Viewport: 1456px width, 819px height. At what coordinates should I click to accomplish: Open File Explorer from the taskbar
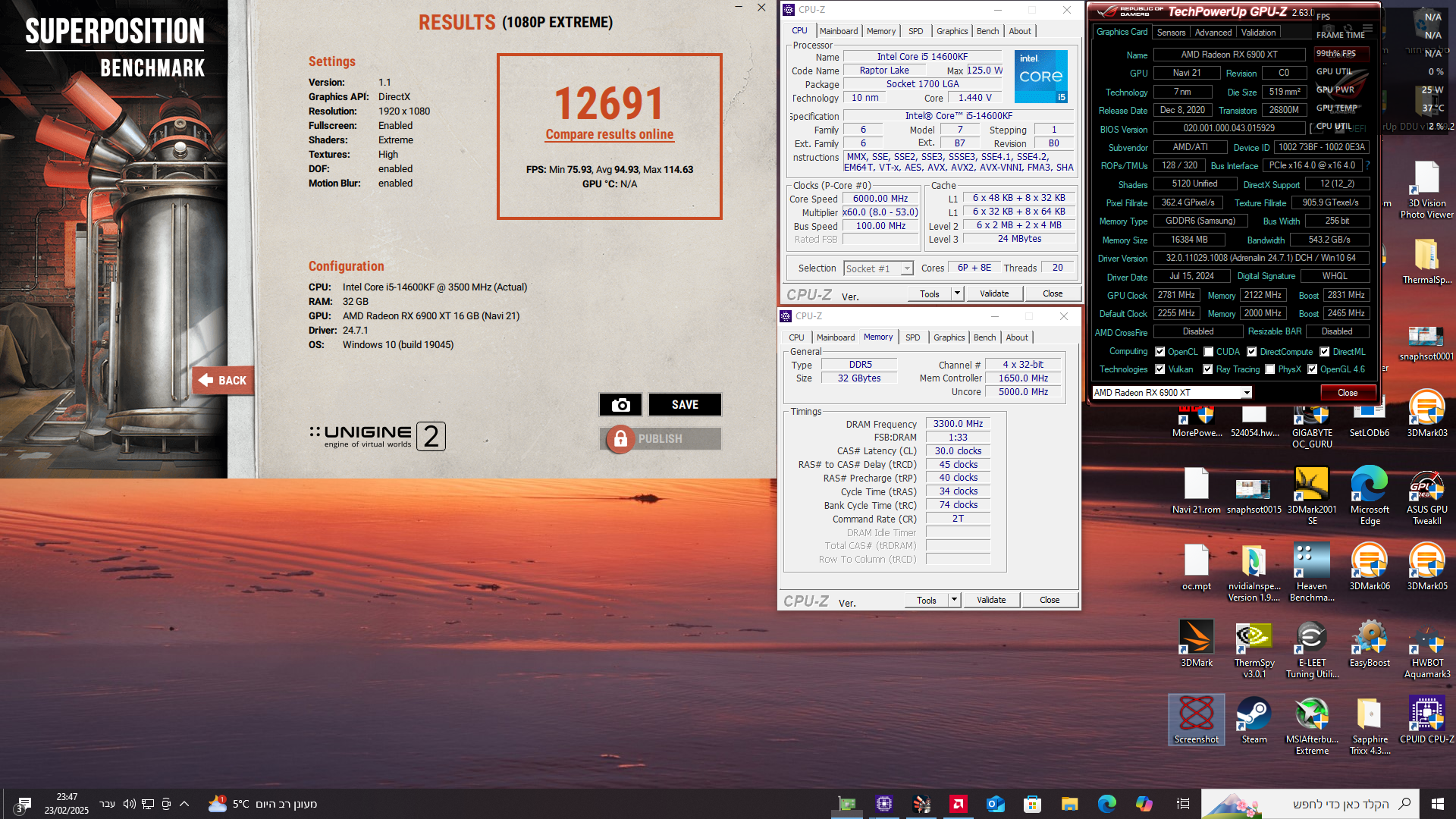1069,804
